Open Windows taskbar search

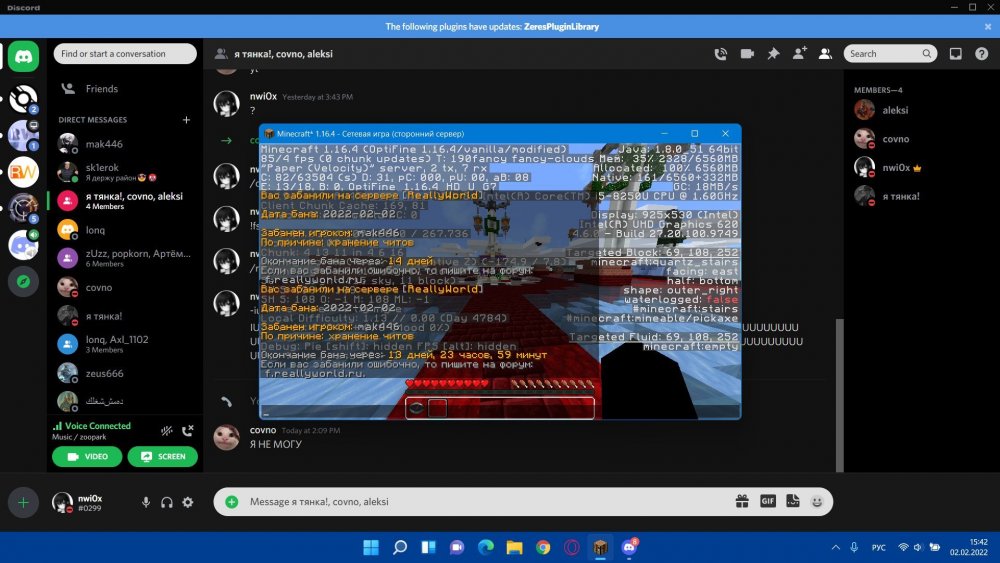400,547
